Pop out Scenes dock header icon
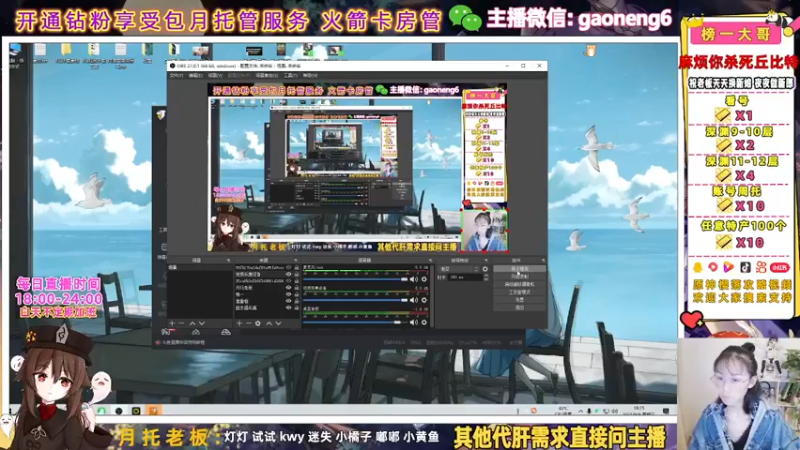 tap(228, 261)
